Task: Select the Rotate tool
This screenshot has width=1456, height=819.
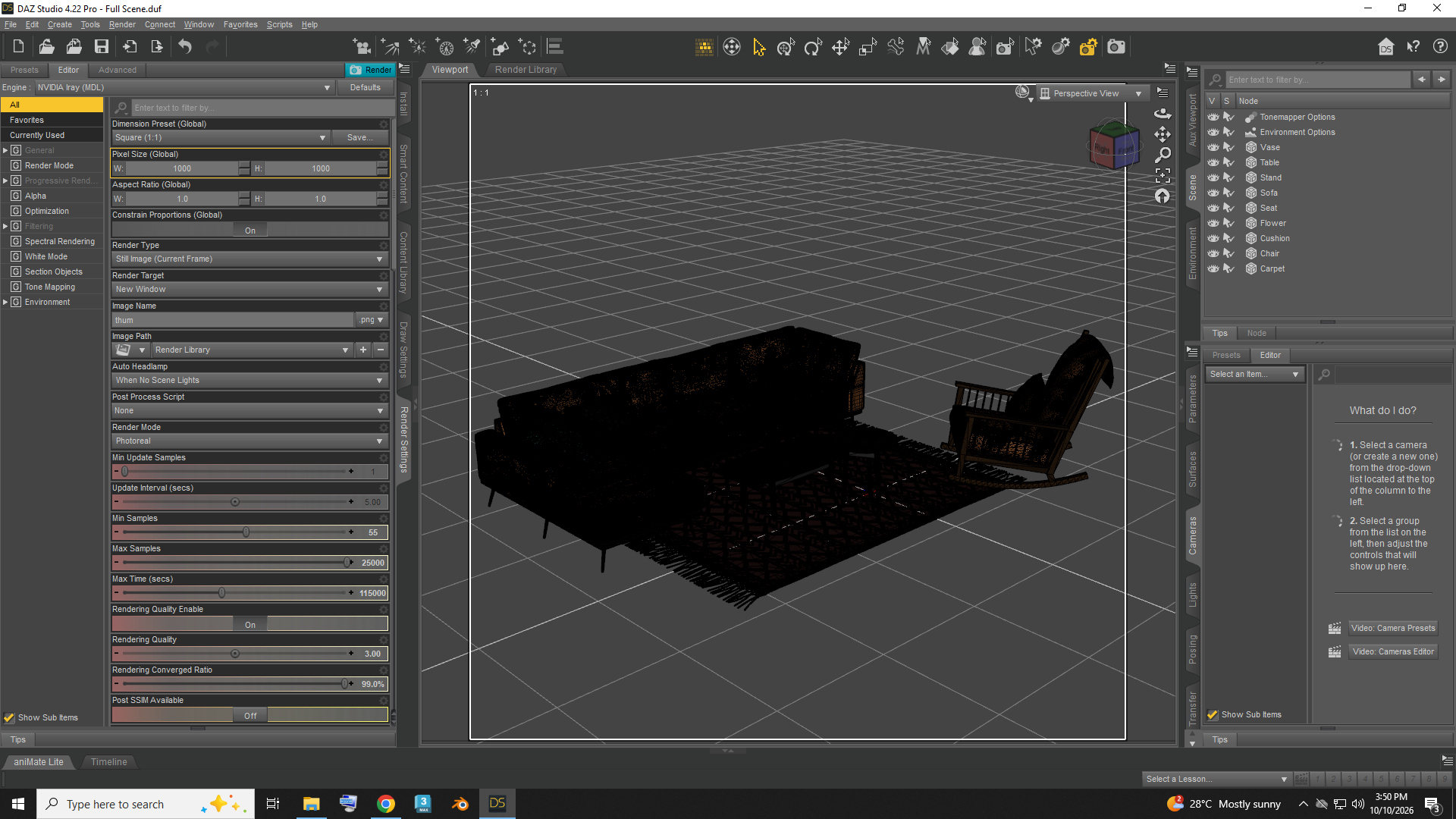Action: click(x=813, y=47)
